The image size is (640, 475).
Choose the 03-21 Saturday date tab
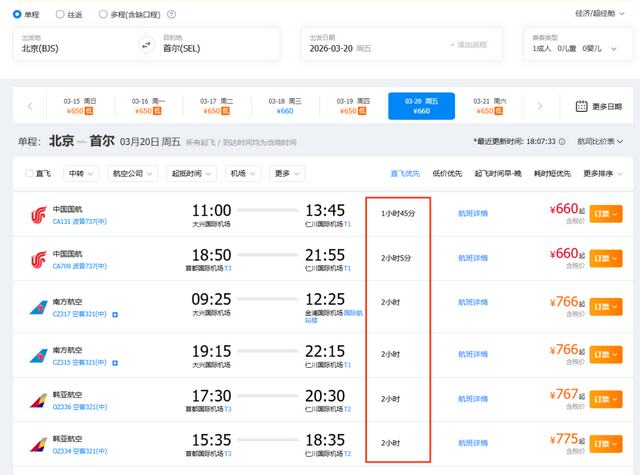(x=490, y=106)
